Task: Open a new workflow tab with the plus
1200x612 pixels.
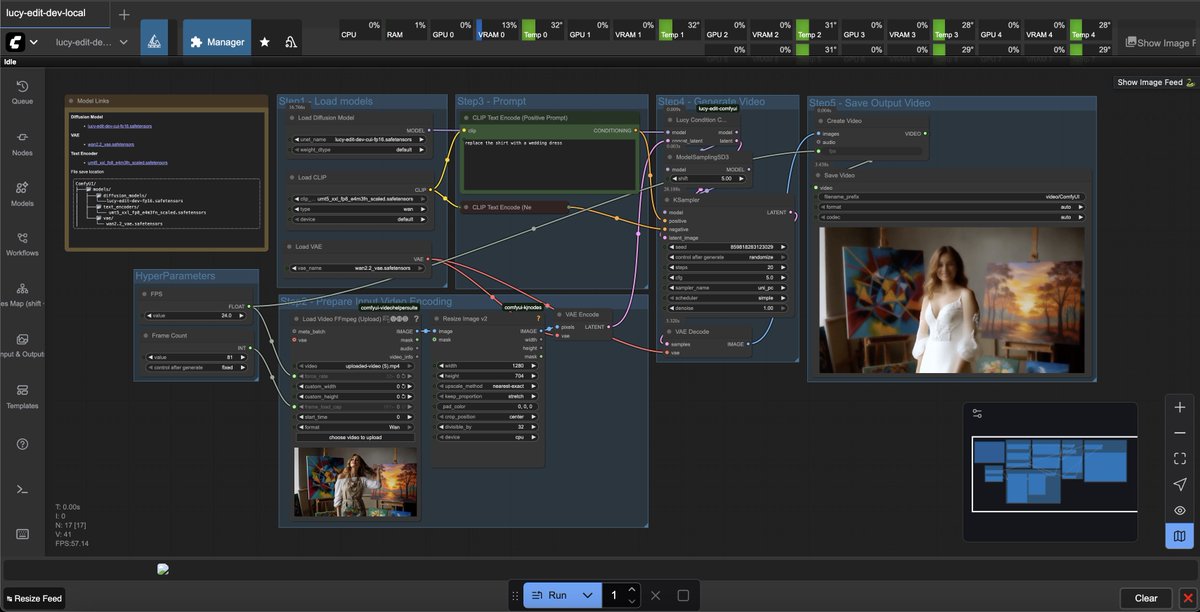Action: pyautogui.click(x=122, y=15)
